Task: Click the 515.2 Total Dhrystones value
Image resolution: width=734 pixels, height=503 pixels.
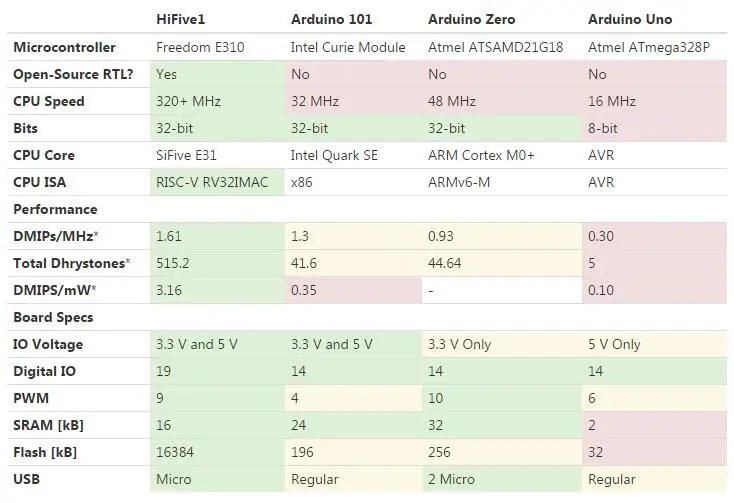Action: pyautogui.click(x=173, y=263)
